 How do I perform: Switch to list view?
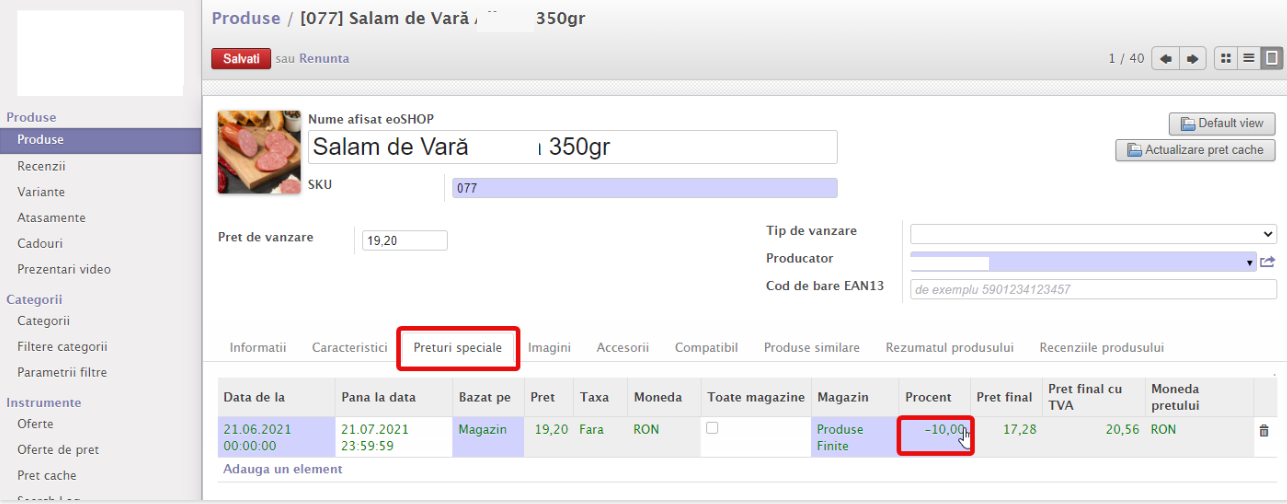(x=1248, y=59)
